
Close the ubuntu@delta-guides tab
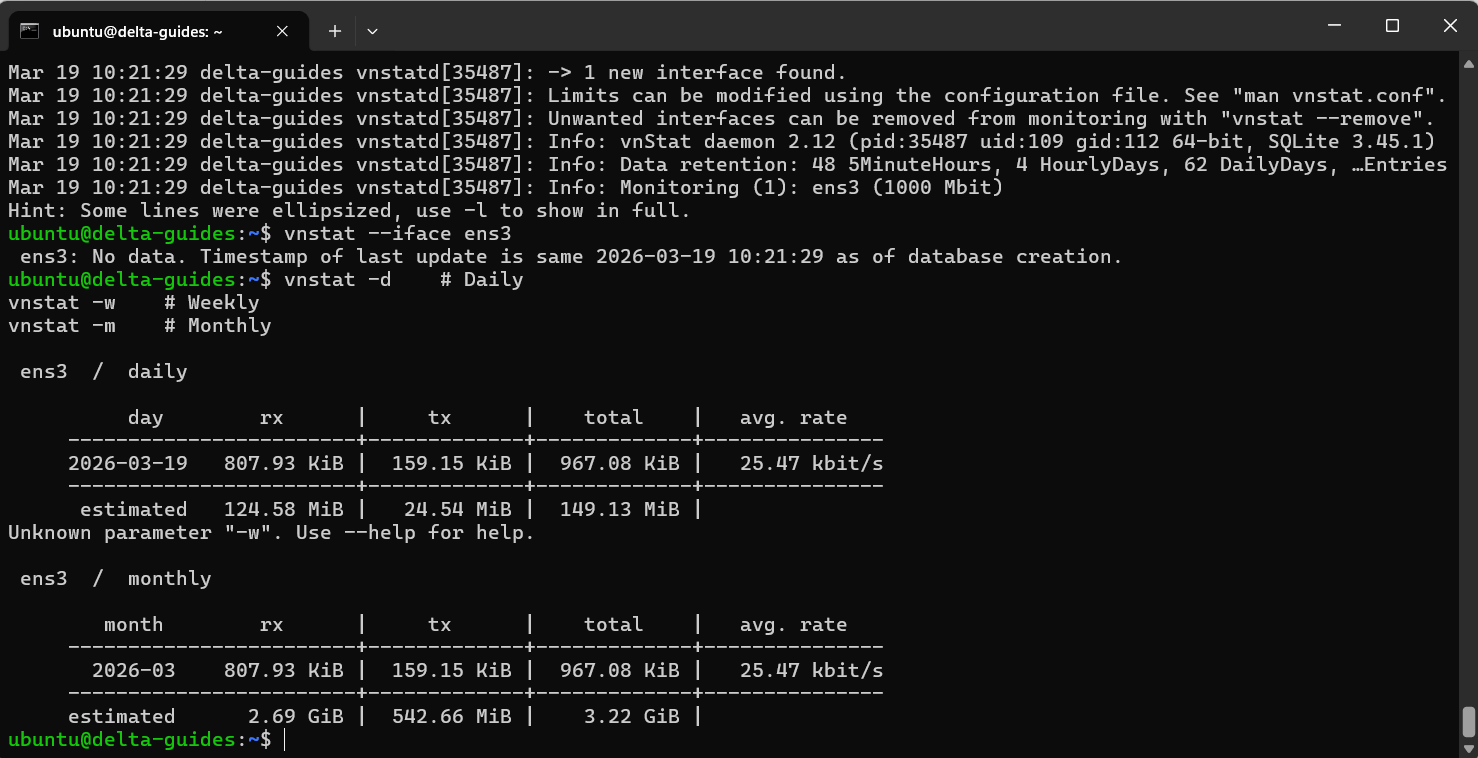tap(282, 31)
